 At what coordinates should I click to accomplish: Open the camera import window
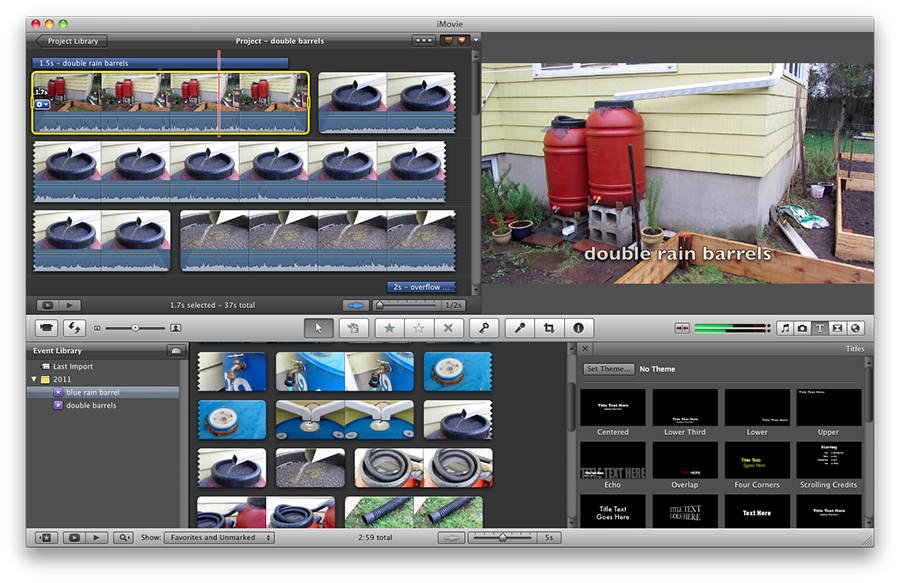pyautogui.click(x=46, y=328)
